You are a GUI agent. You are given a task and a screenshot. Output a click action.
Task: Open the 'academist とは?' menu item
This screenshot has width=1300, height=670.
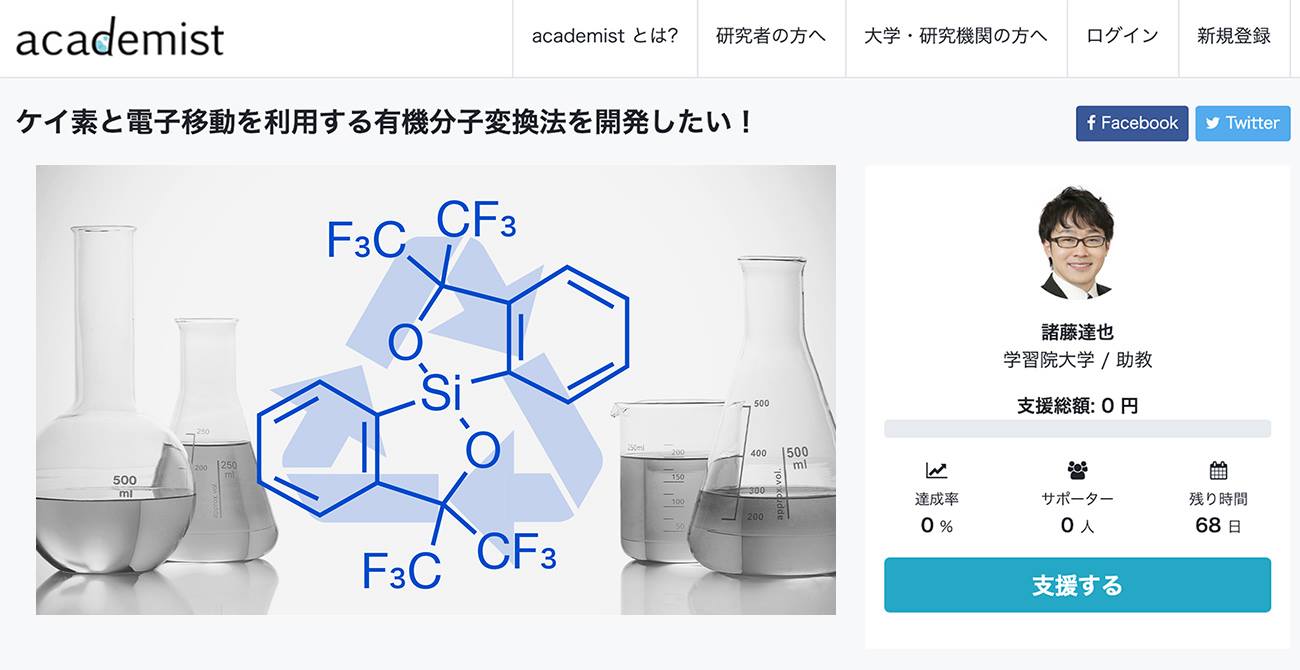[x=605, y=37]
